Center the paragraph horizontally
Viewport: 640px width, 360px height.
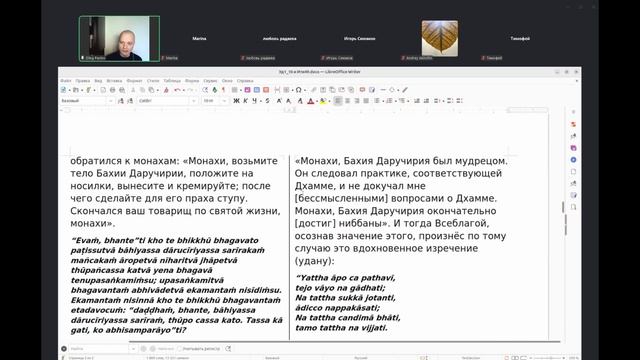347,101
